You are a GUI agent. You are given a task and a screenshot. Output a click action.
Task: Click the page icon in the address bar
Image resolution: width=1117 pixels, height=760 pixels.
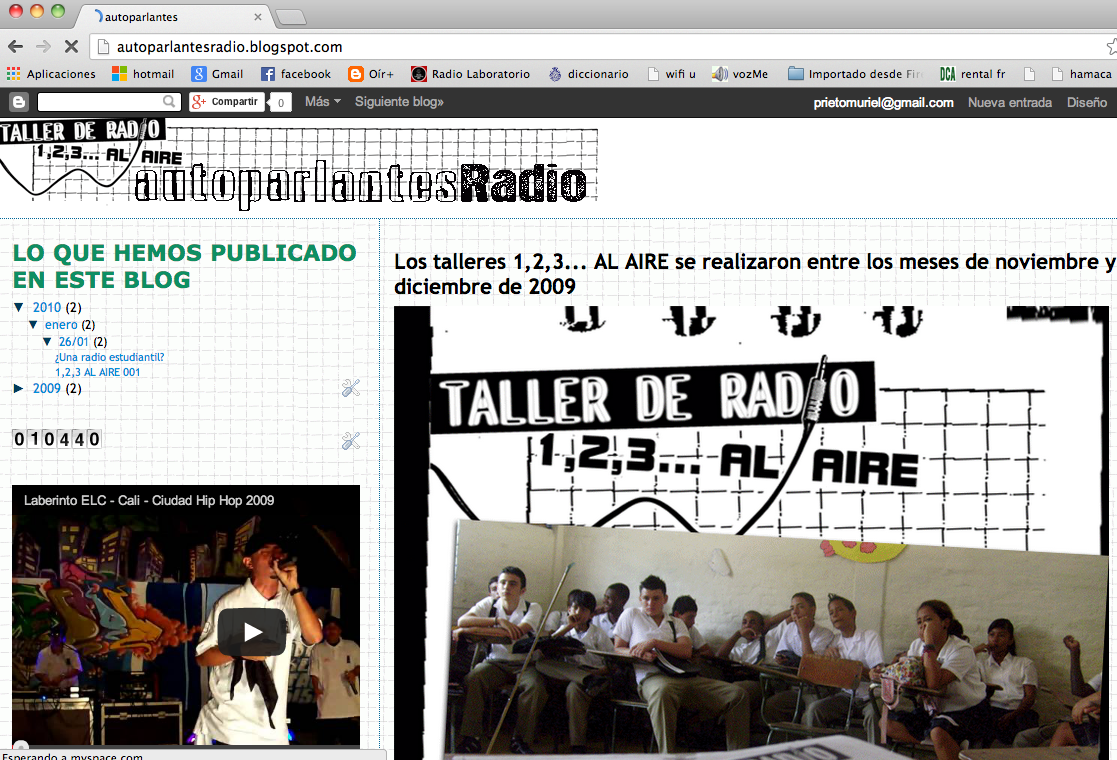[103, 47]
